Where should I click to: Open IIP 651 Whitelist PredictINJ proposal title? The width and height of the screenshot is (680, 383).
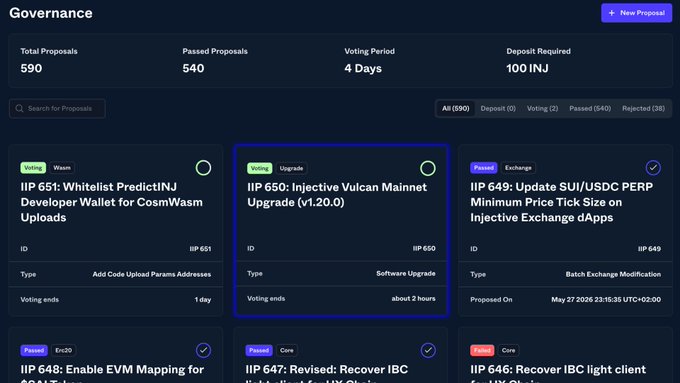click(x=111, y=202)
